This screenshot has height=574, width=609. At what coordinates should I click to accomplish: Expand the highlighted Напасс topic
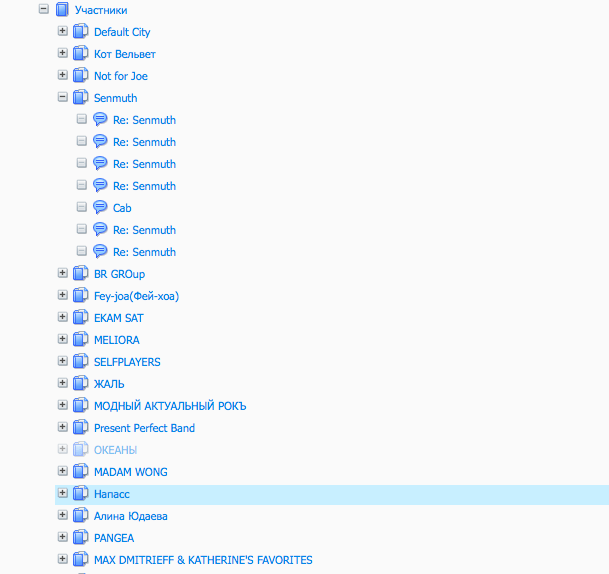pos(63,493)
